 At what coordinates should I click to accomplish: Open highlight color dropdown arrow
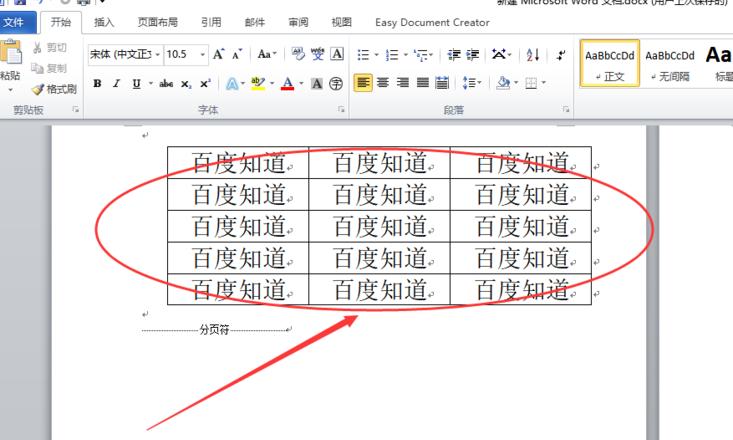[272, 84]
